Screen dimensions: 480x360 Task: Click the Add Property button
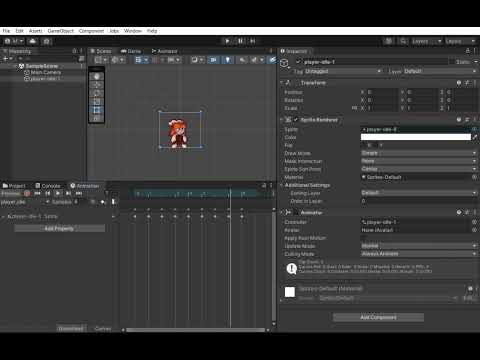tap(59, 228)
